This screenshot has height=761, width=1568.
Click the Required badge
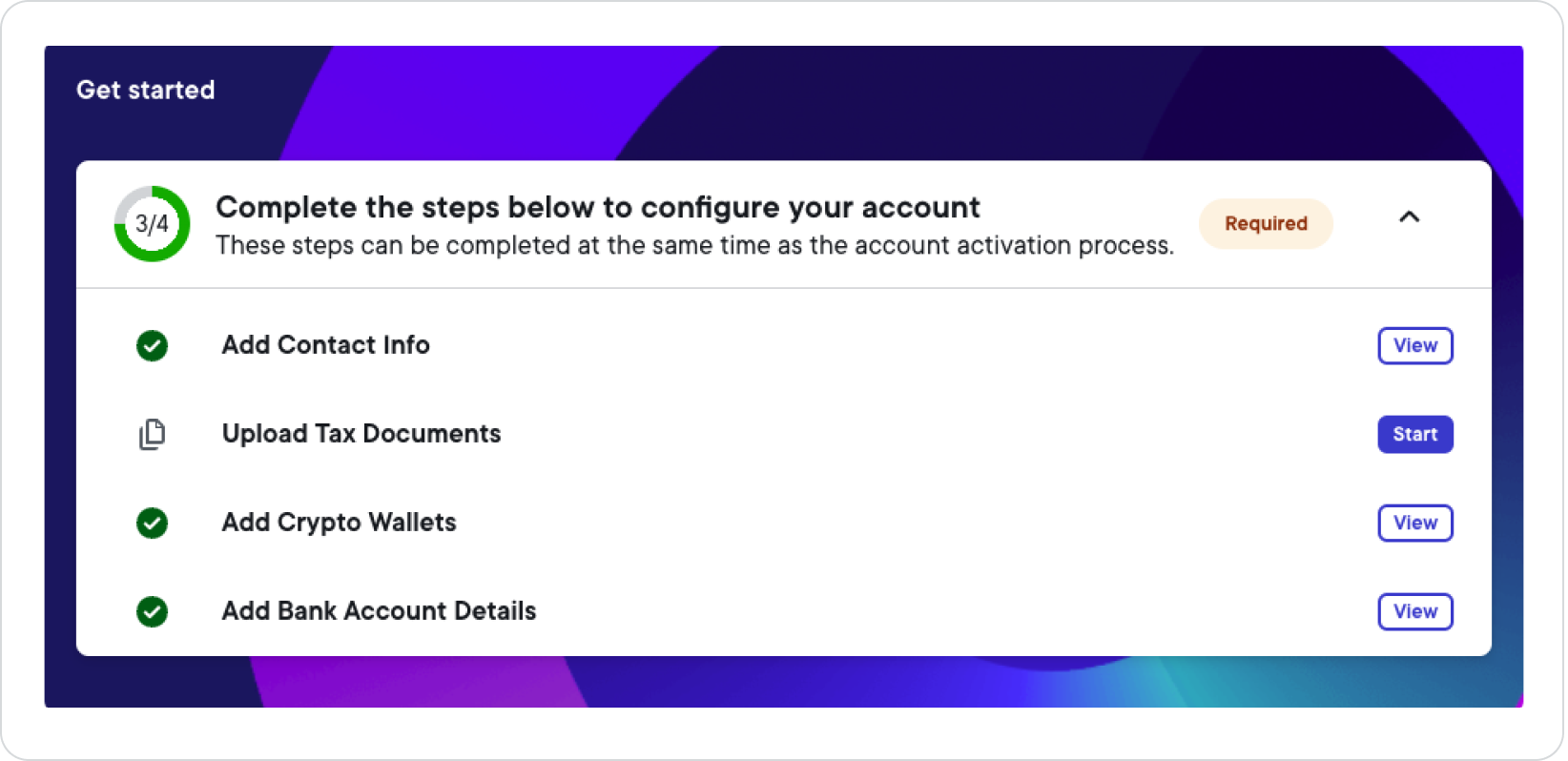click(1266, 223)
